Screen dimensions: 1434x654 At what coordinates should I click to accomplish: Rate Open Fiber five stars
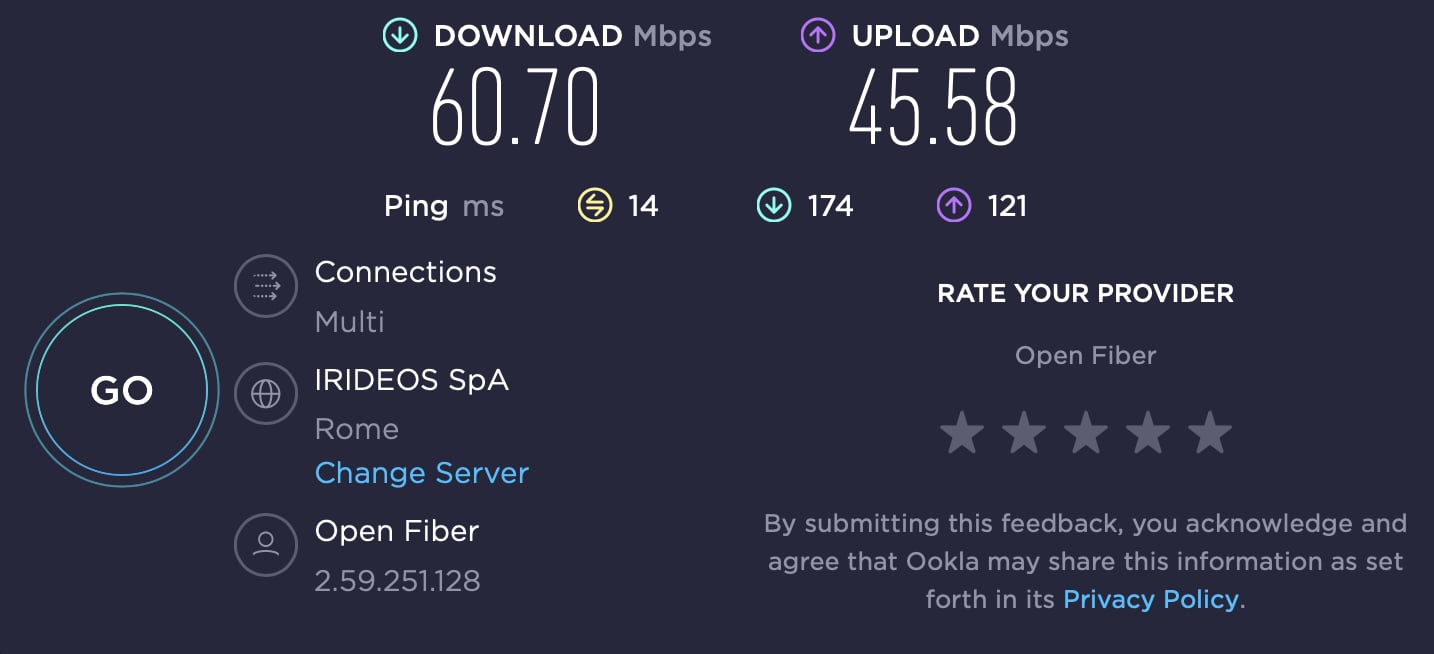[1210, 433]
